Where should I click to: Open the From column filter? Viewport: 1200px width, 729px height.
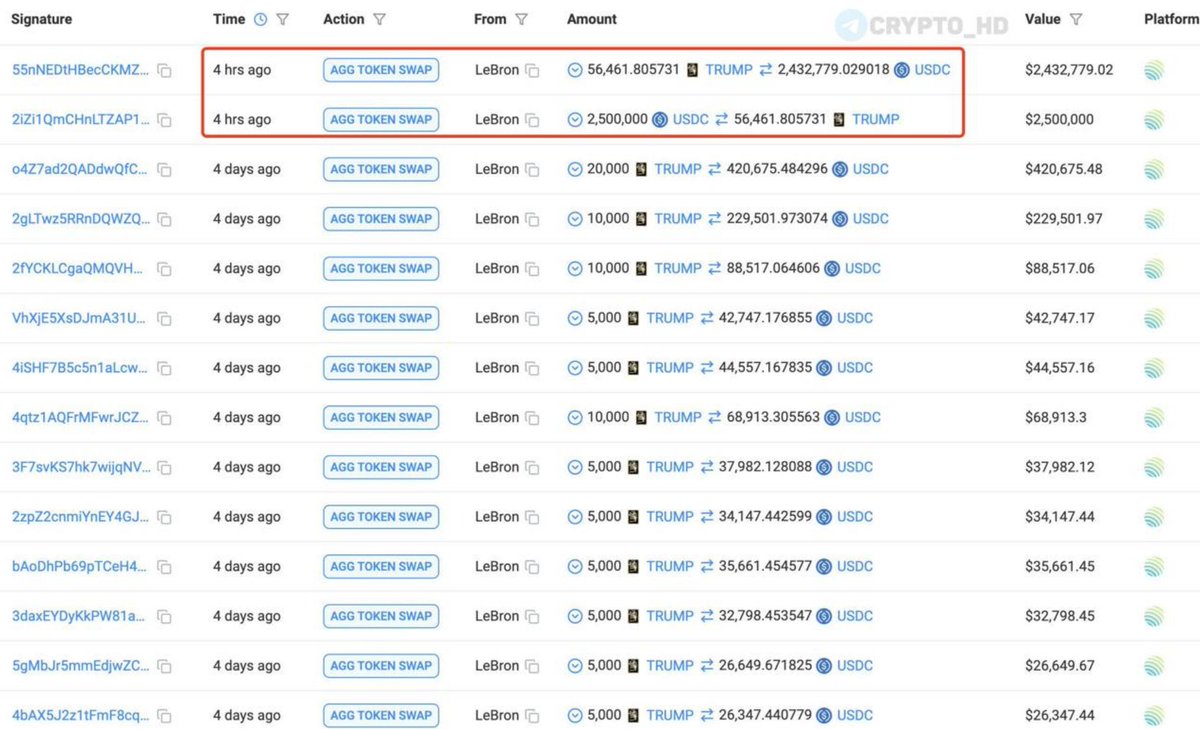coord(521,19)
